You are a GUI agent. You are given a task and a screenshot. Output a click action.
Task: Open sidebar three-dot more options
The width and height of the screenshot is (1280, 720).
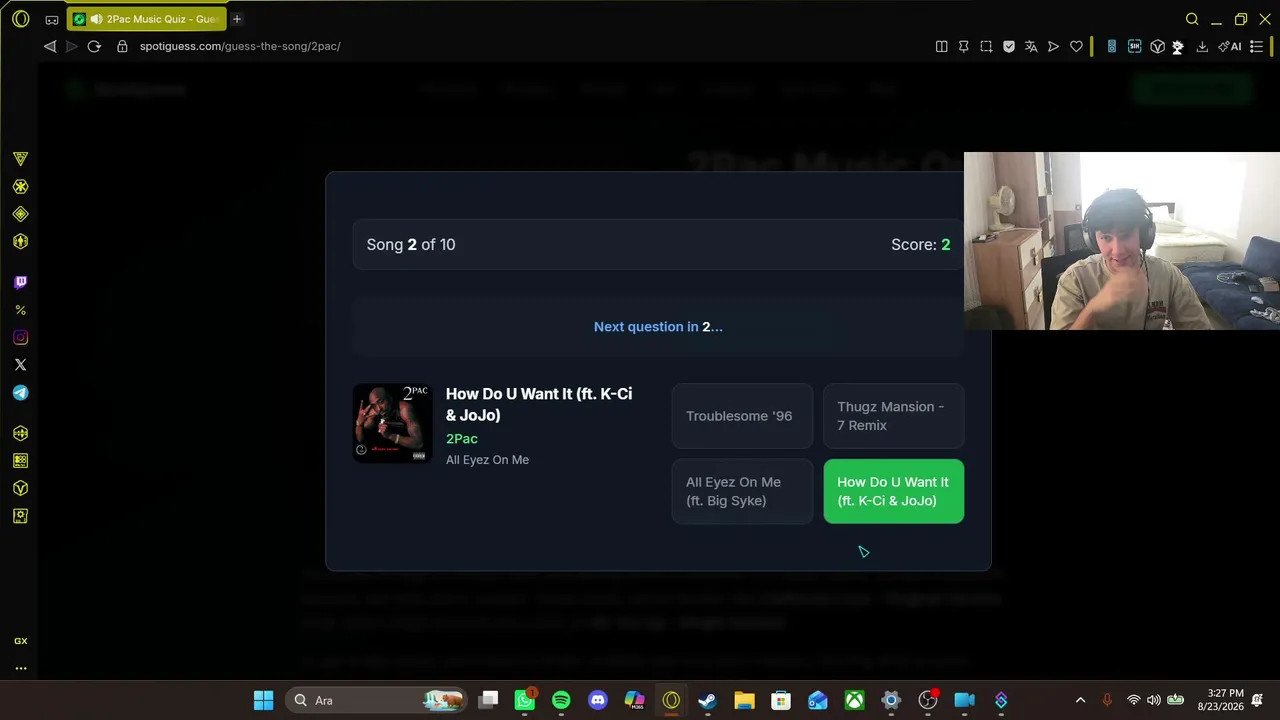[x=20, y=668]
